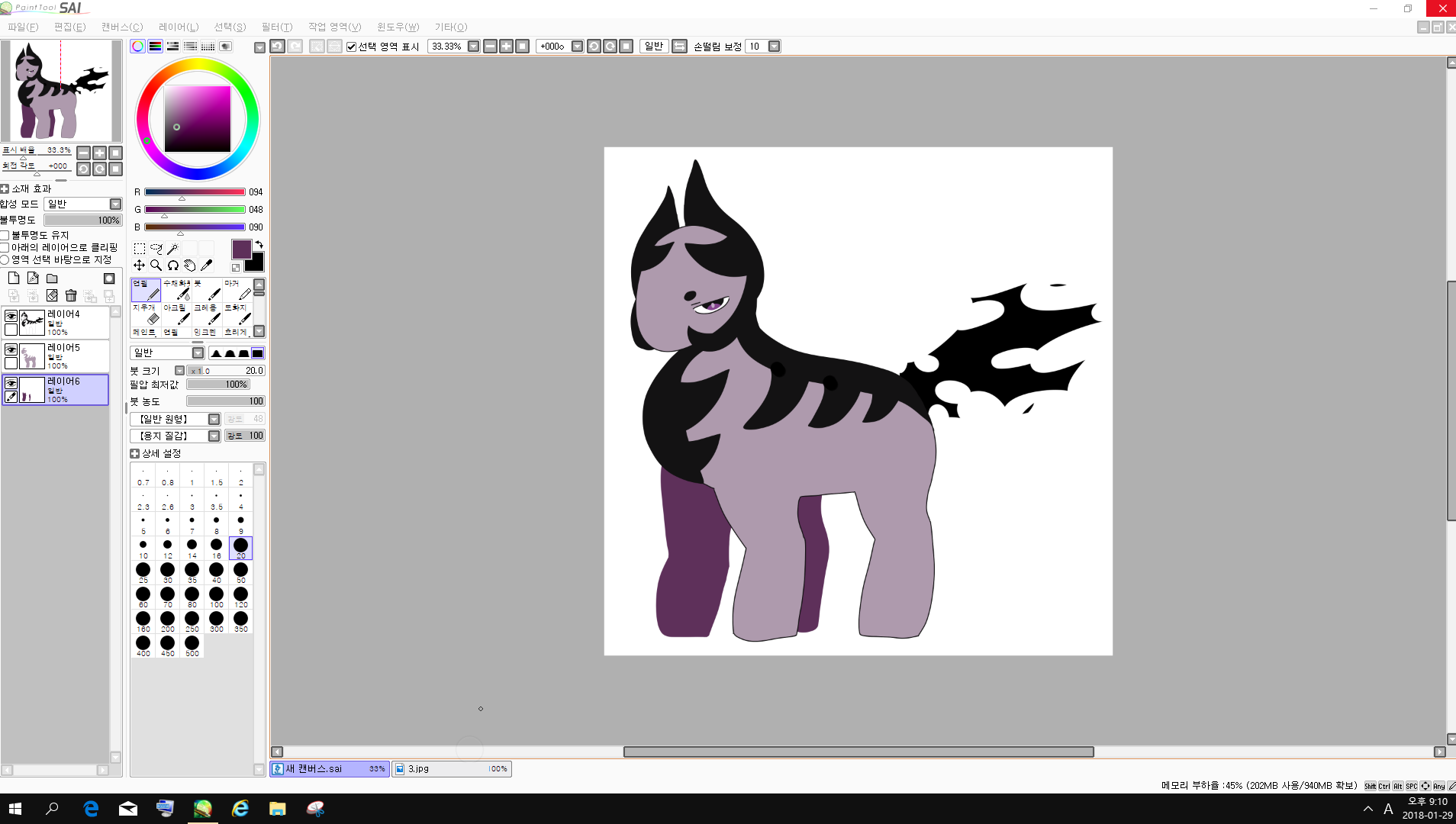Switch to the 3.jpg document tab
The height and width of the screenshot is (824, 1456).
point(451,769)
